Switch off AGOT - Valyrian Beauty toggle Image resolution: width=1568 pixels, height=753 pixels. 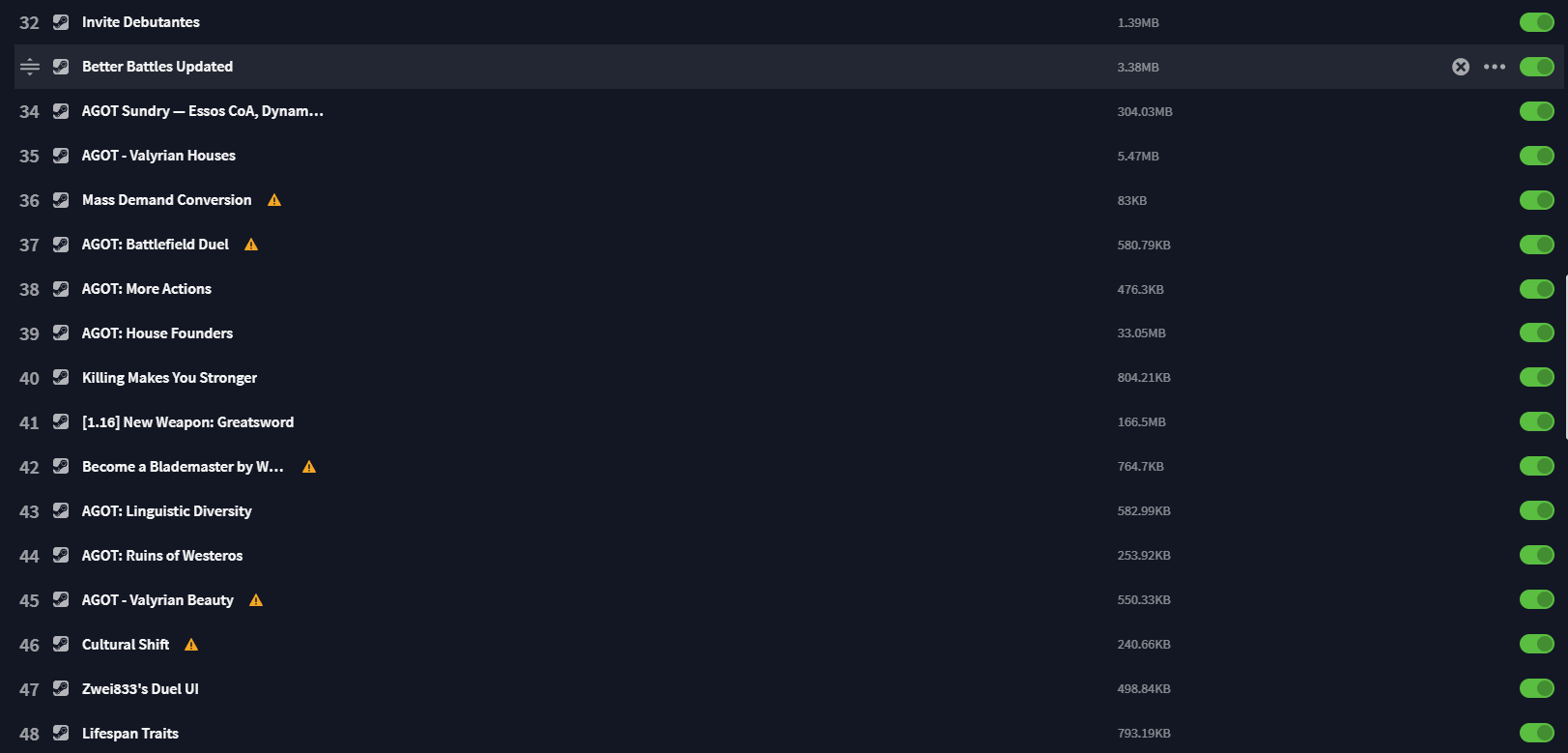pyautogui.click(x=1536, y=599)
